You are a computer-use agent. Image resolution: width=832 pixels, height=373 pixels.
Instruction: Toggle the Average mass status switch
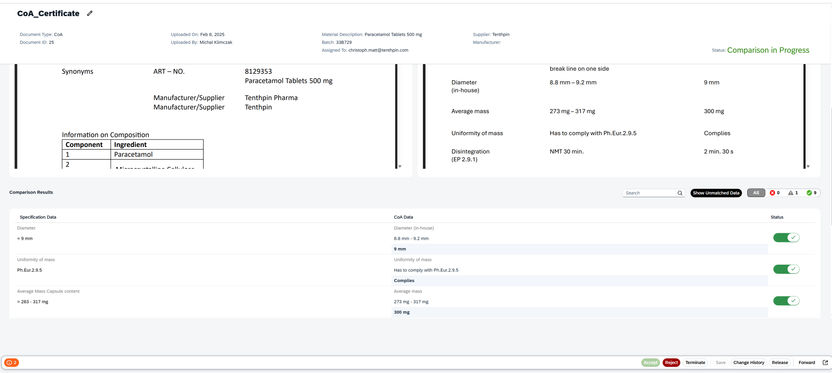[x=786, y=301]
